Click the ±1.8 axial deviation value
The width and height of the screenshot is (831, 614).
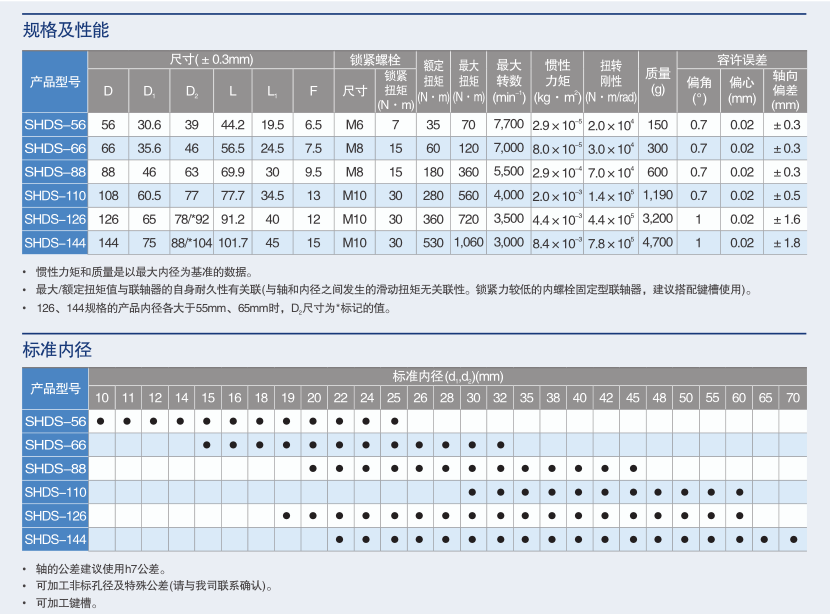coord(786,243)
